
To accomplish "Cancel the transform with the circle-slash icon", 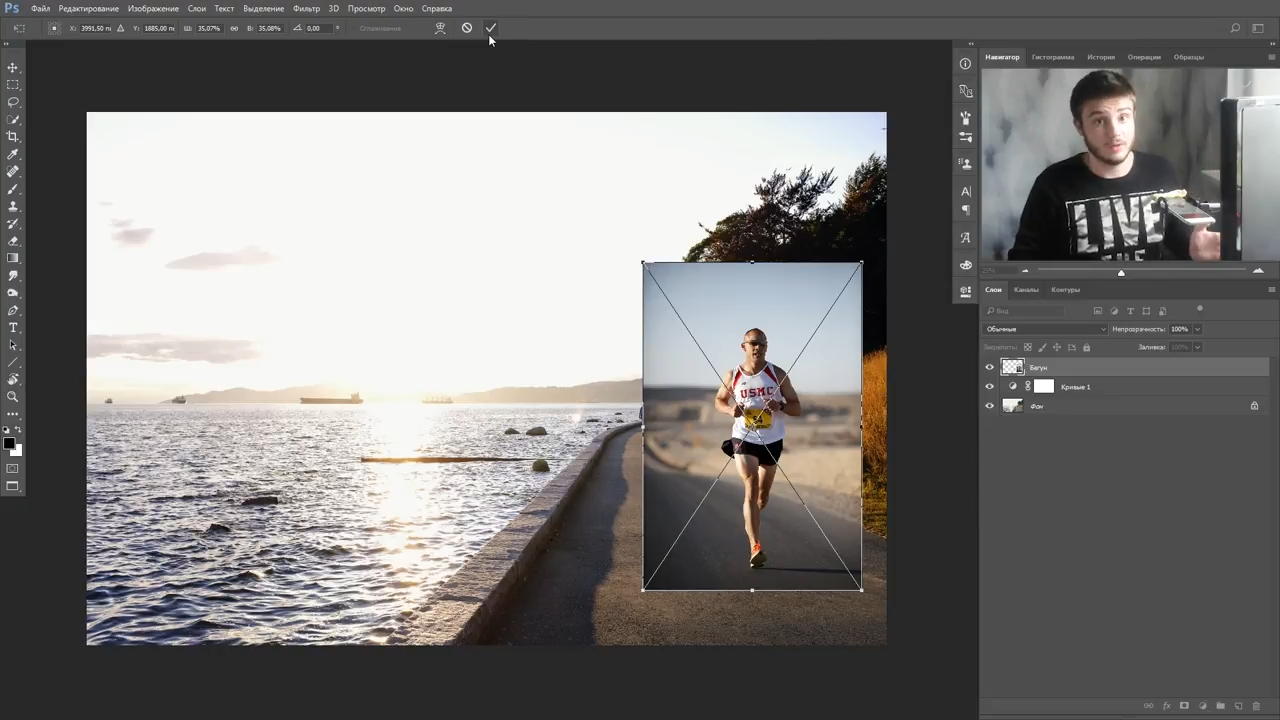I will coord(467,28).
